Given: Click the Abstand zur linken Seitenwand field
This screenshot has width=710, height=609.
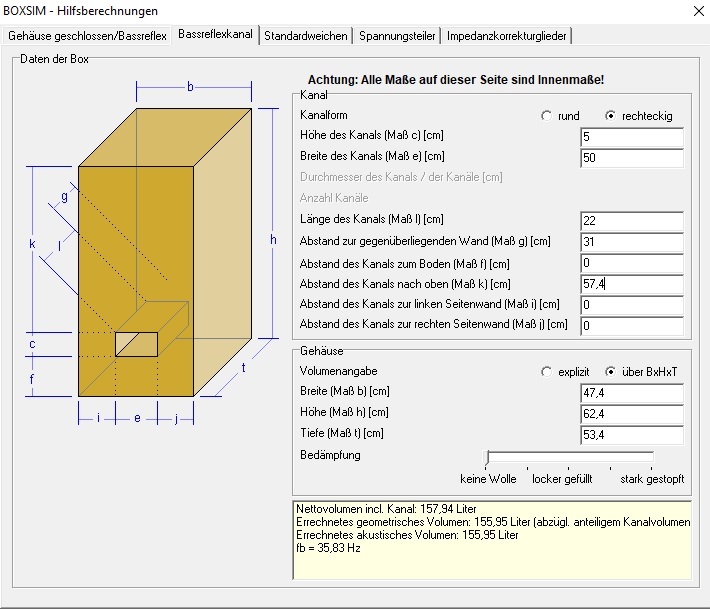Looking at the screenshot, I should click(631, 305).
